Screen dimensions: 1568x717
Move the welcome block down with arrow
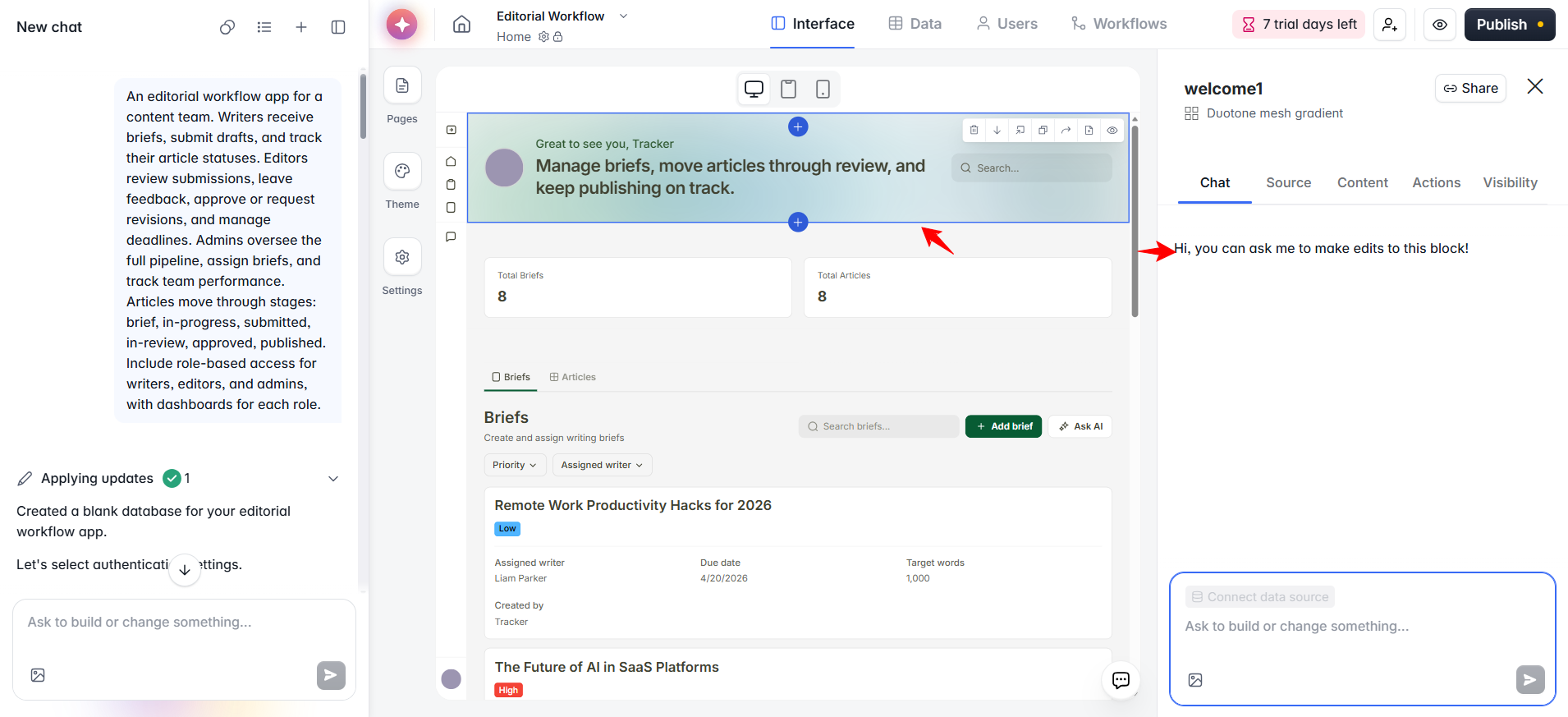997,130
